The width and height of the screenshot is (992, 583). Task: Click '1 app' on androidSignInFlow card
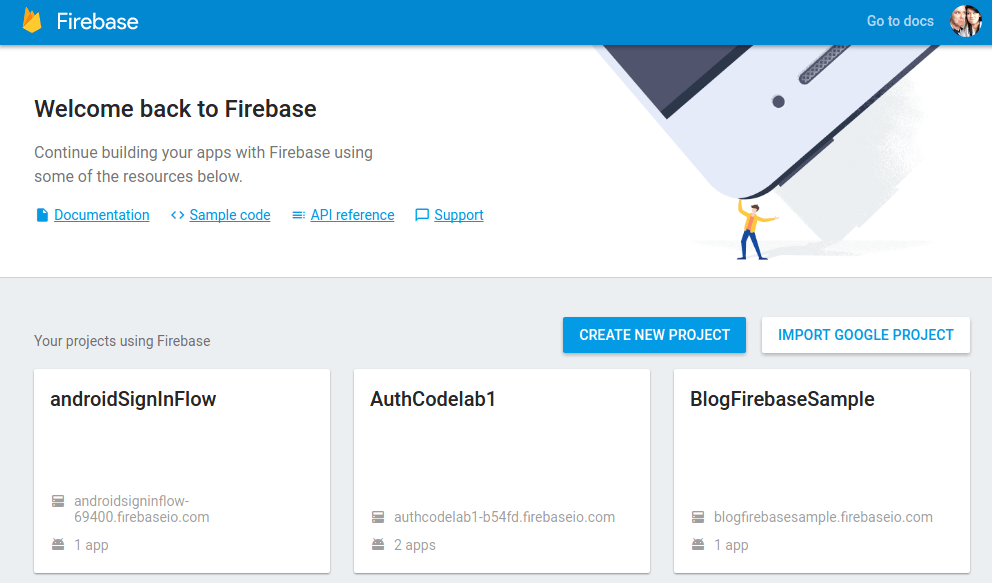point(91,545)
